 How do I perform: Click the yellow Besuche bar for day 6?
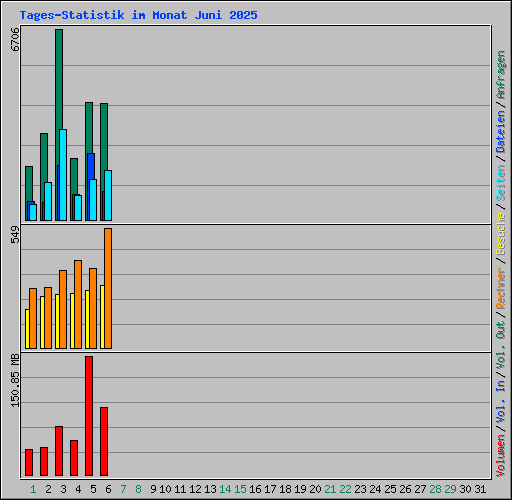pyautogui.click(x=102, y=317)
